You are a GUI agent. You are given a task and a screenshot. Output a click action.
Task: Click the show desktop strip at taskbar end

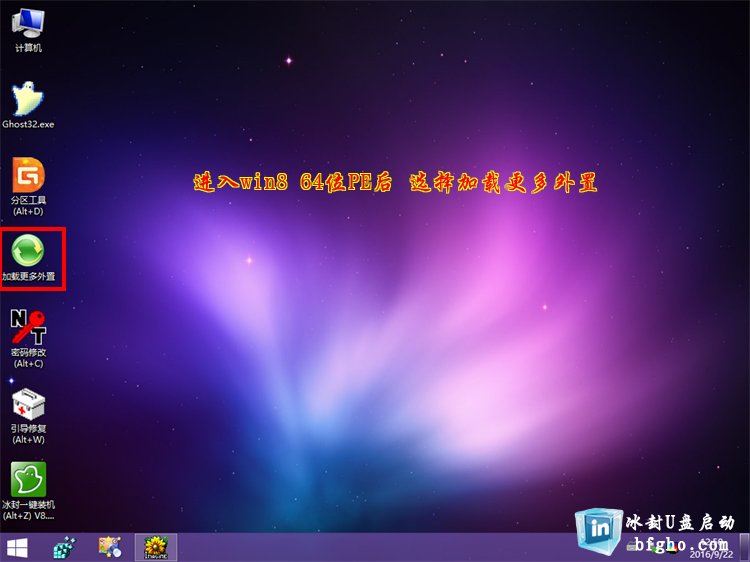[x=745, y=548]
